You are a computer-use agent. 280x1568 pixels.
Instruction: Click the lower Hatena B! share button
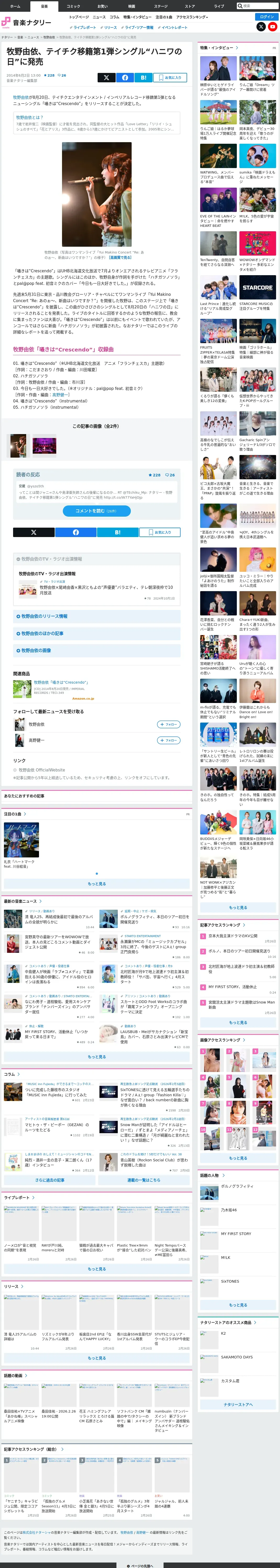(x=118, y=532)
